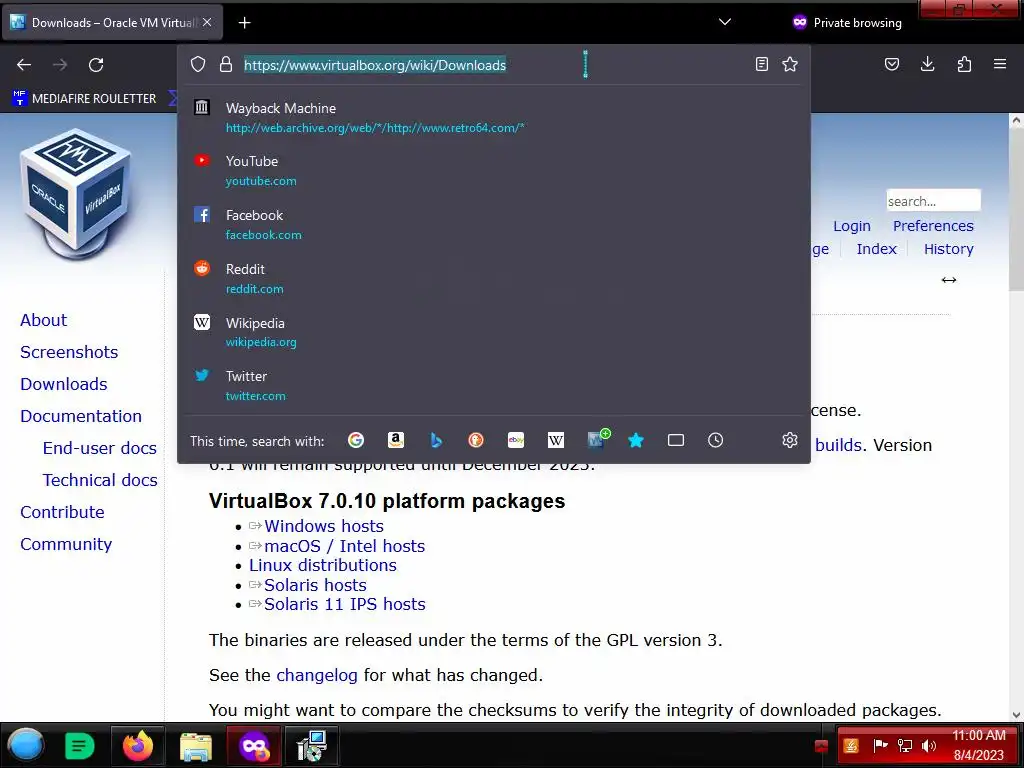Click the page's vertical scrollbar thumb
Viewport: 1024px width, 768px height.
pyautogui.click(x=1016, y=209)
